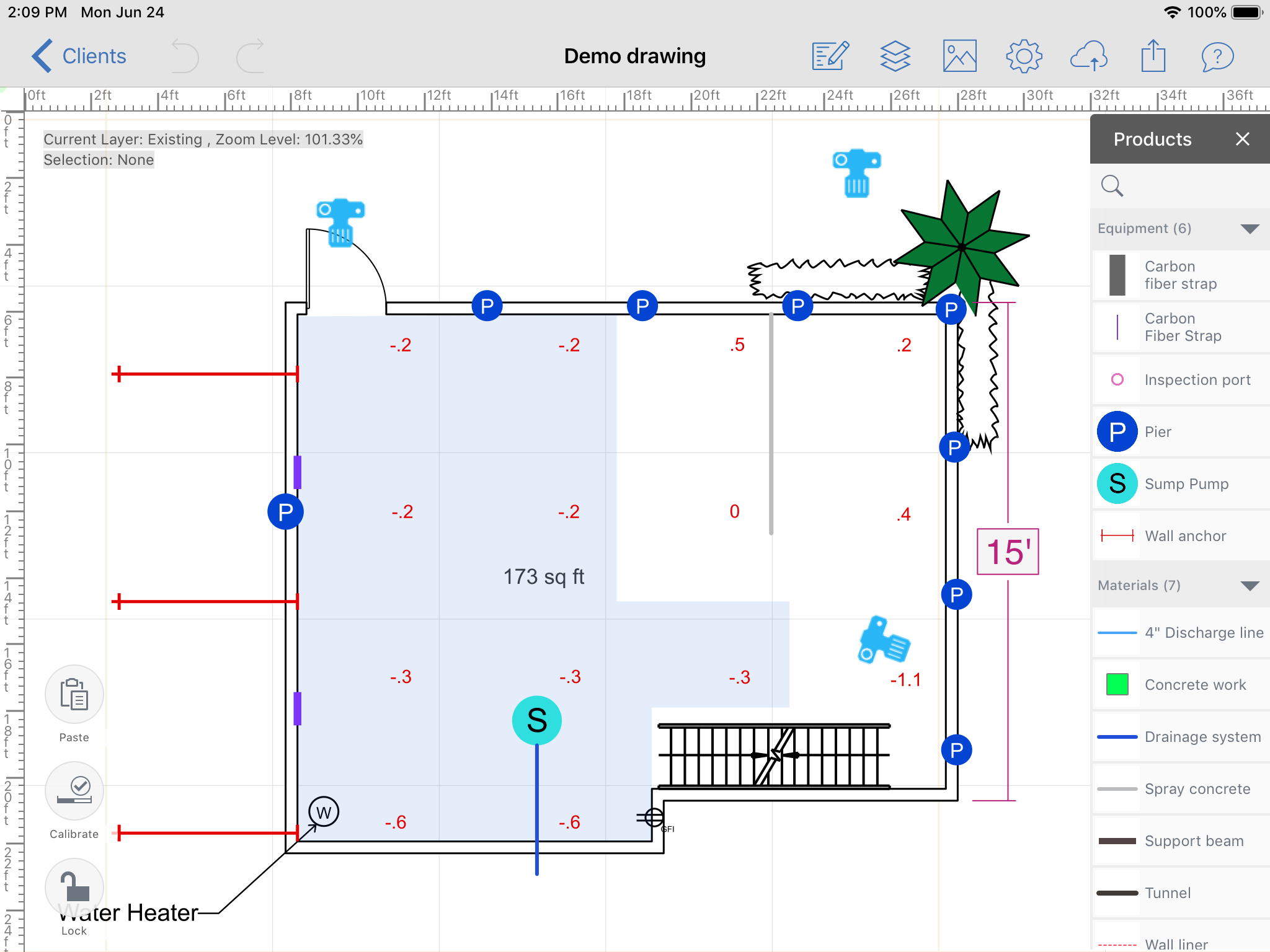The image size is (1270, 952).
Task: Tap the image picture icon in toolbar
Action: pyautogui.click(x=959, y=56)
